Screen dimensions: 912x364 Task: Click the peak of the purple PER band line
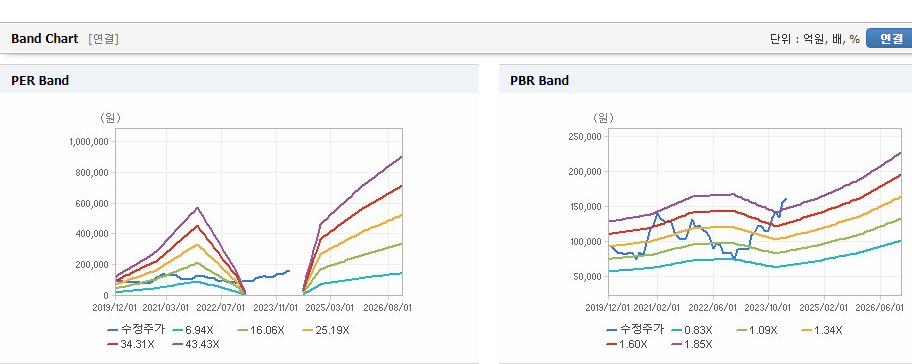click(198, 208)
